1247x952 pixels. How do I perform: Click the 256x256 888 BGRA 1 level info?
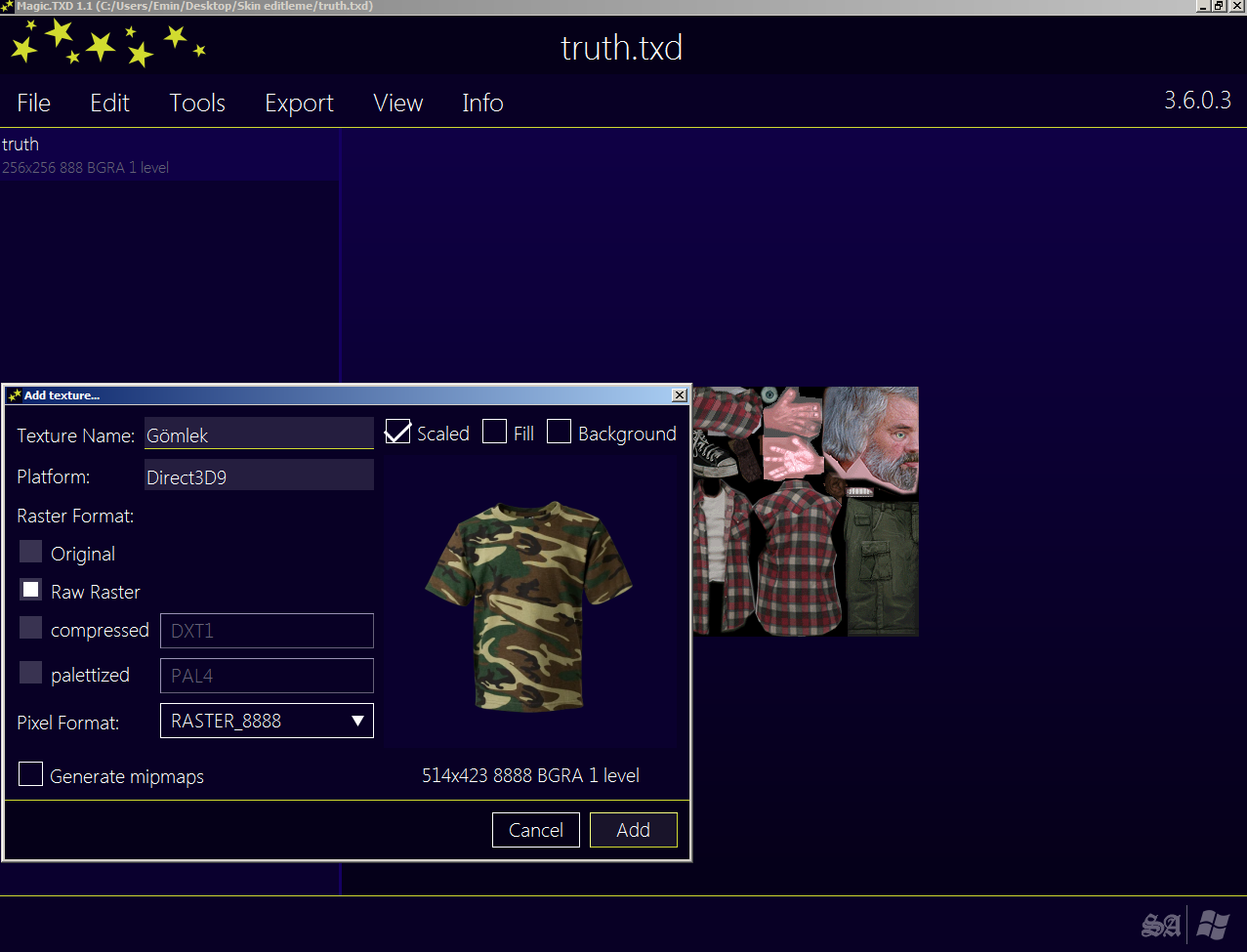point(86,168)
